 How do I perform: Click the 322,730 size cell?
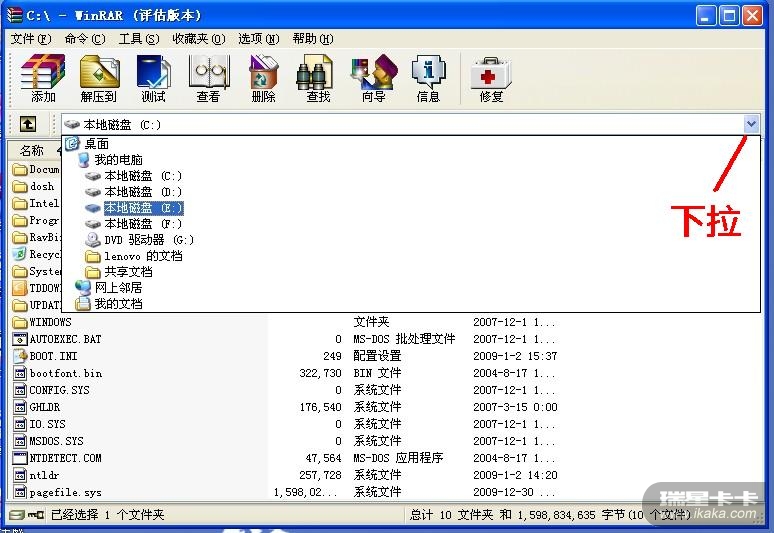(320, 373)
